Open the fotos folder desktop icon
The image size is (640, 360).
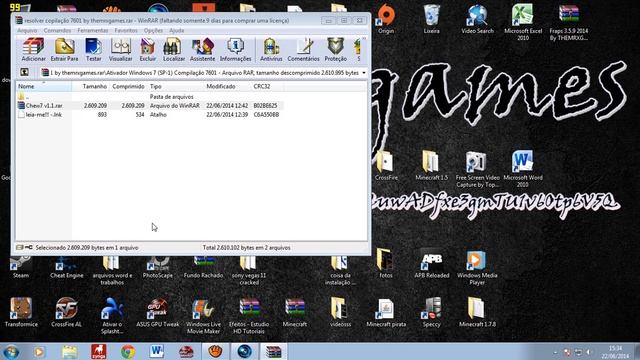tap(386, 264)
